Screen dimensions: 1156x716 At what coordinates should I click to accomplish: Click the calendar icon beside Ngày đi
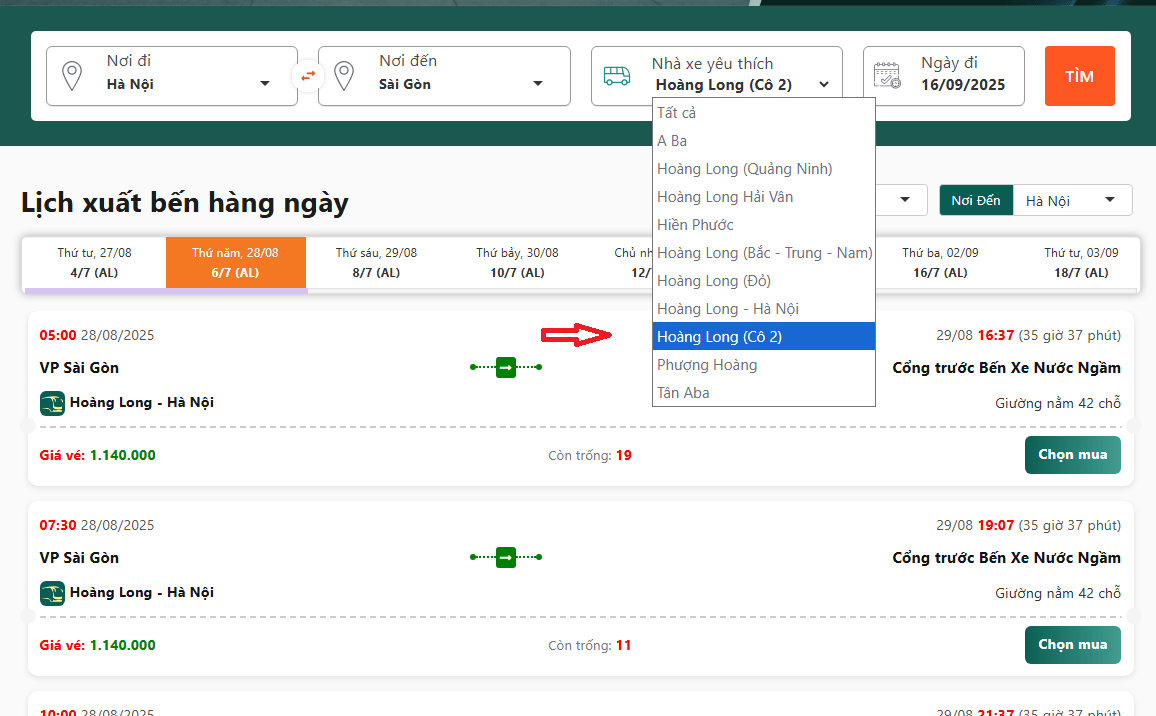click(887, 76)
